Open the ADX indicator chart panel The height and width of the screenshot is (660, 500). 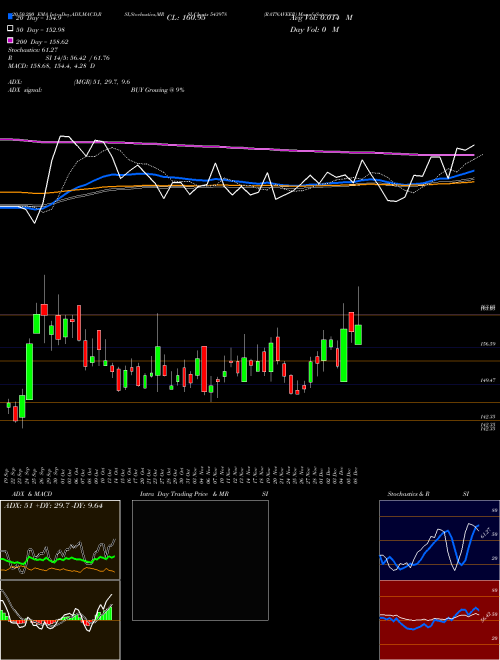coord(60,540)
